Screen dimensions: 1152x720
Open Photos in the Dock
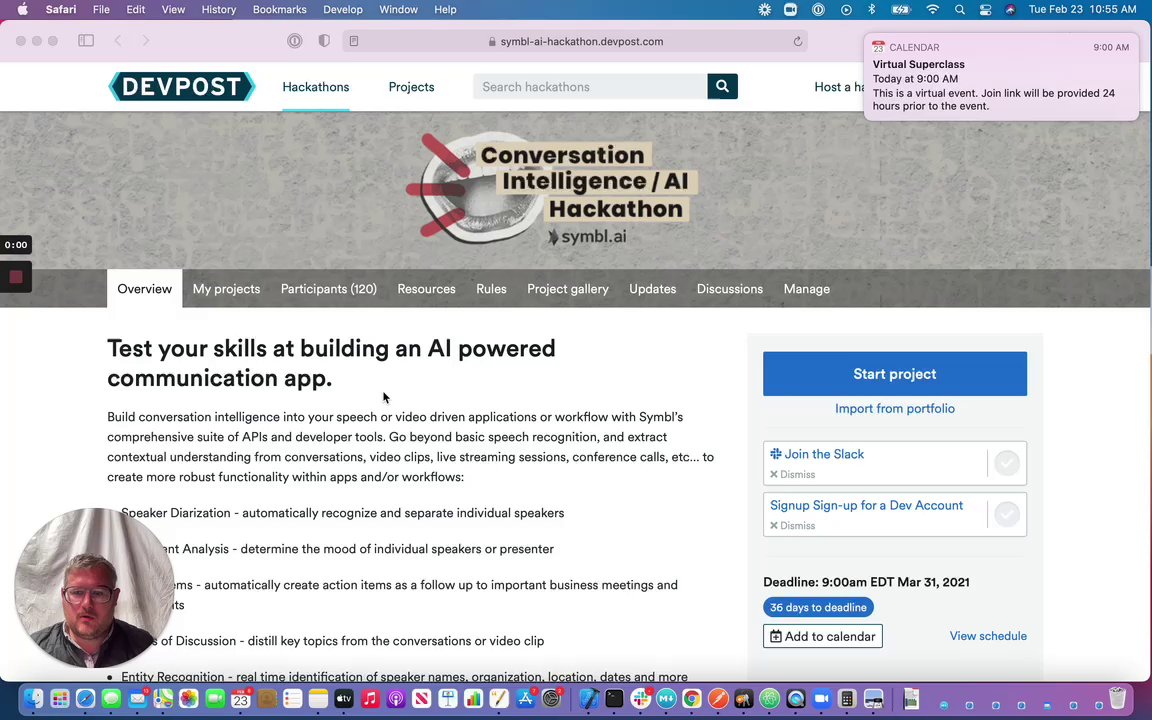[189, 699]
